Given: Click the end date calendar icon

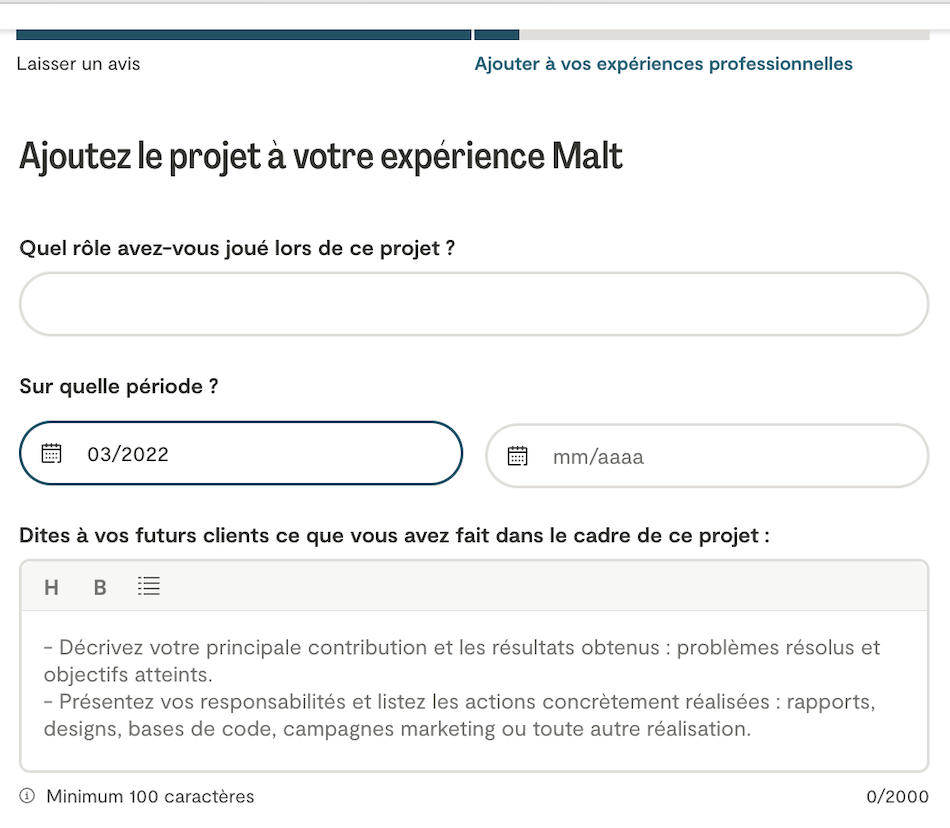Looking at the screenshot, I should click(517, 457).
